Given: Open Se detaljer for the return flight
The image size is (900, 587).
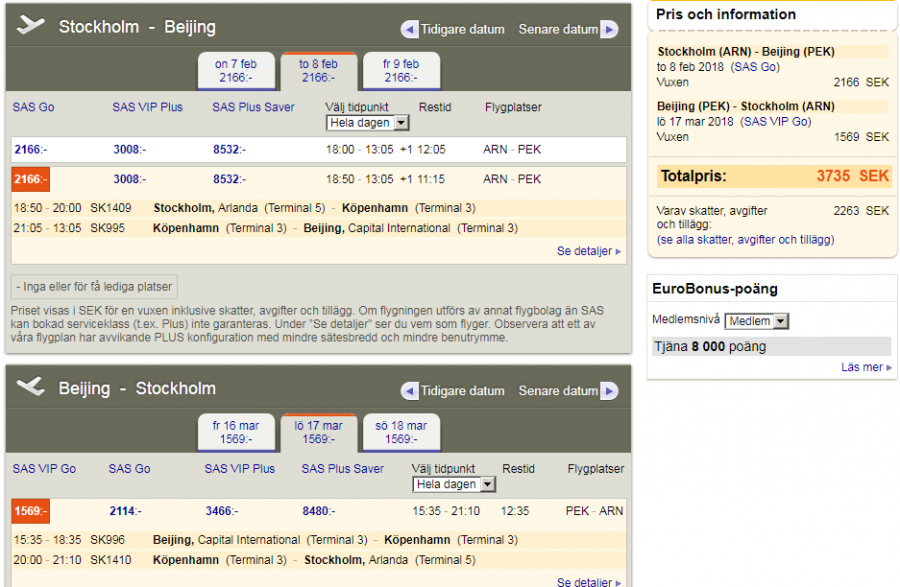Looking at the screenshot, I should coord(589,581).
